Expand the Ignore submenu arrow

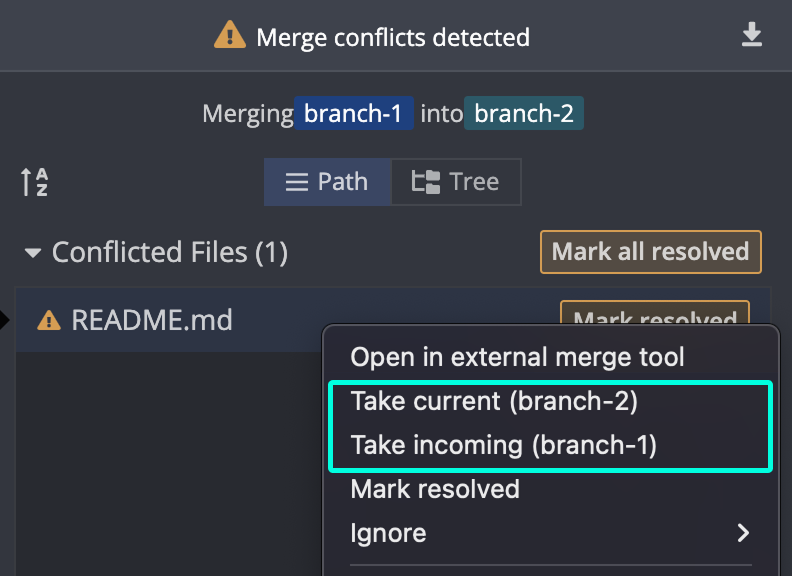pyautogui.click(x=743, y=533)
